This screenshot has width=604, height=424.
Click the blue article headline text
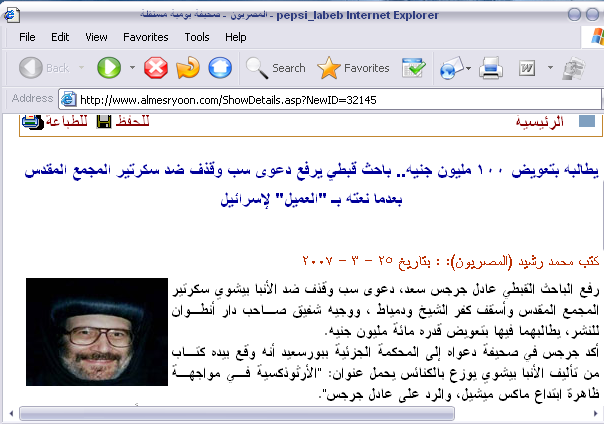312,184
